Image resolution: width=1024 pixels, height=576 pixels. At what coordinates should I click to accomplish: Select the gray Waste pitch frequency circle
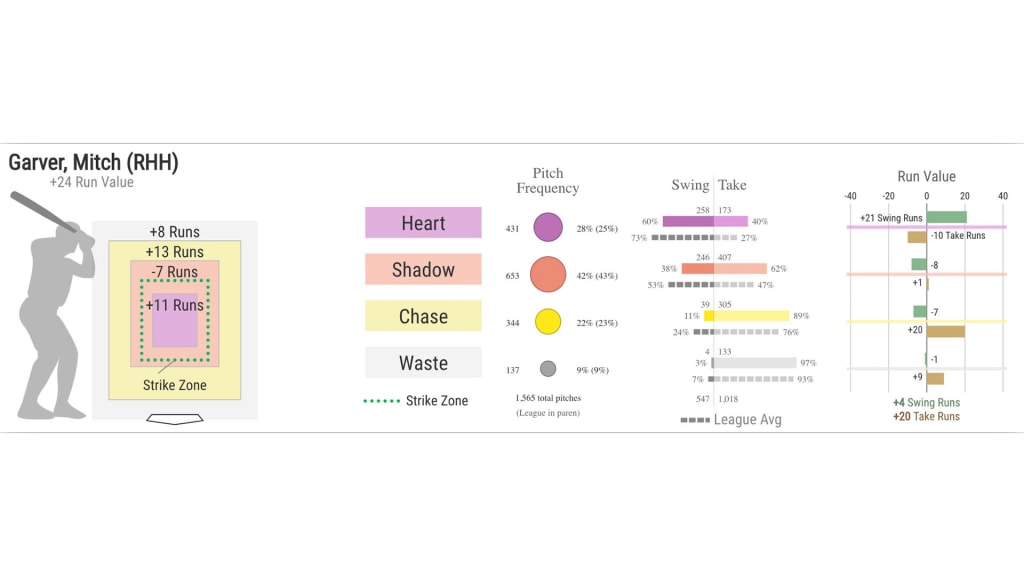coord(548,368)
